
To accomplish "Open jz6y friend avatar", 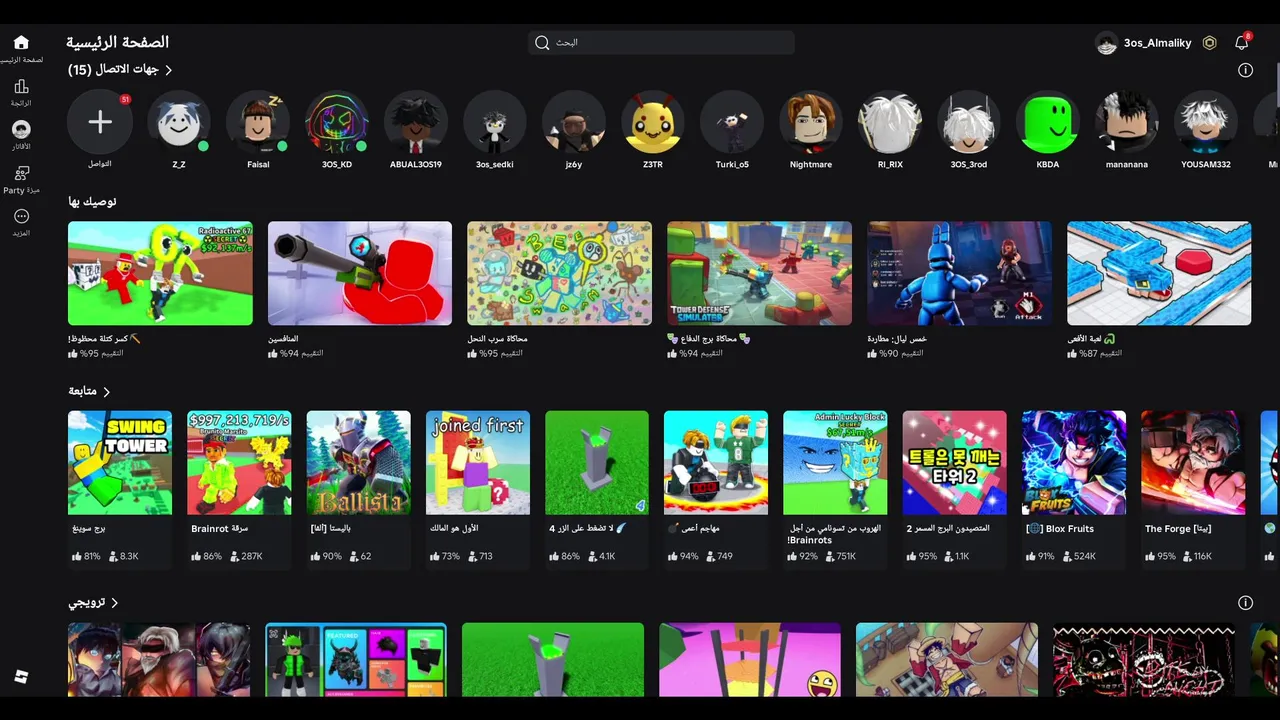I will point(574,122).
